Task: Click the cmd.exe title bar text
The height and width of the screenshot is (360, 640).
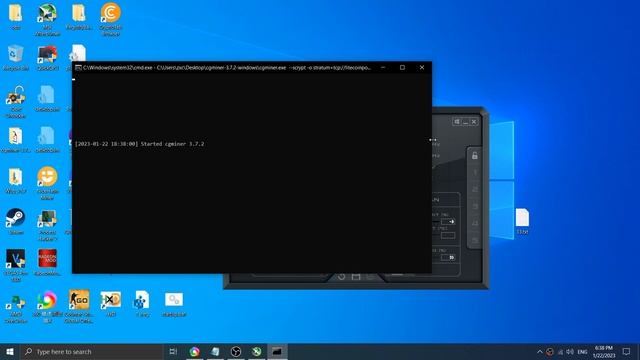Action: (227, 68)
